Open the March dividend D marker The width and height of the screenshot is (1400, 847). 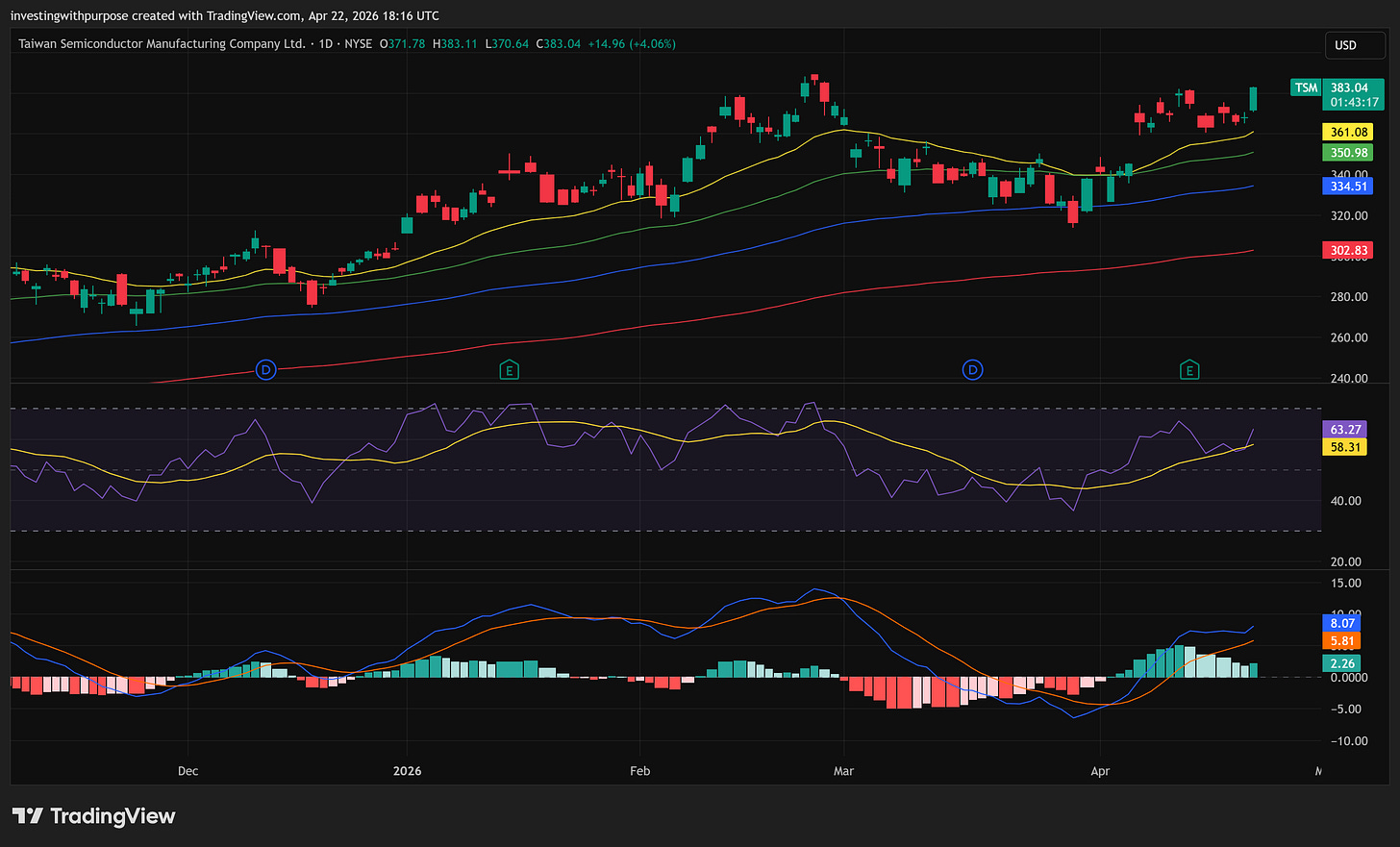(x=973, y=370)
